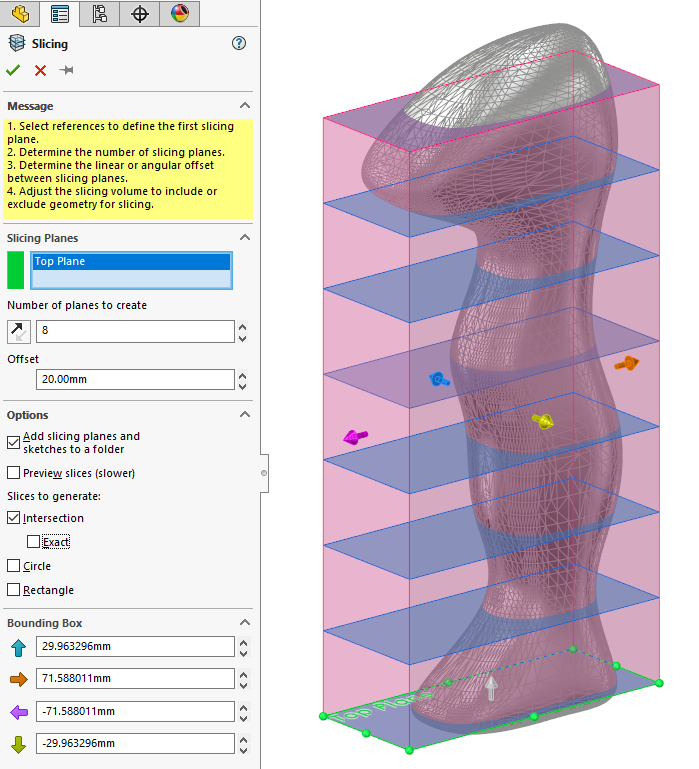Enable the Circle slices checkbox

click(13, 566)
